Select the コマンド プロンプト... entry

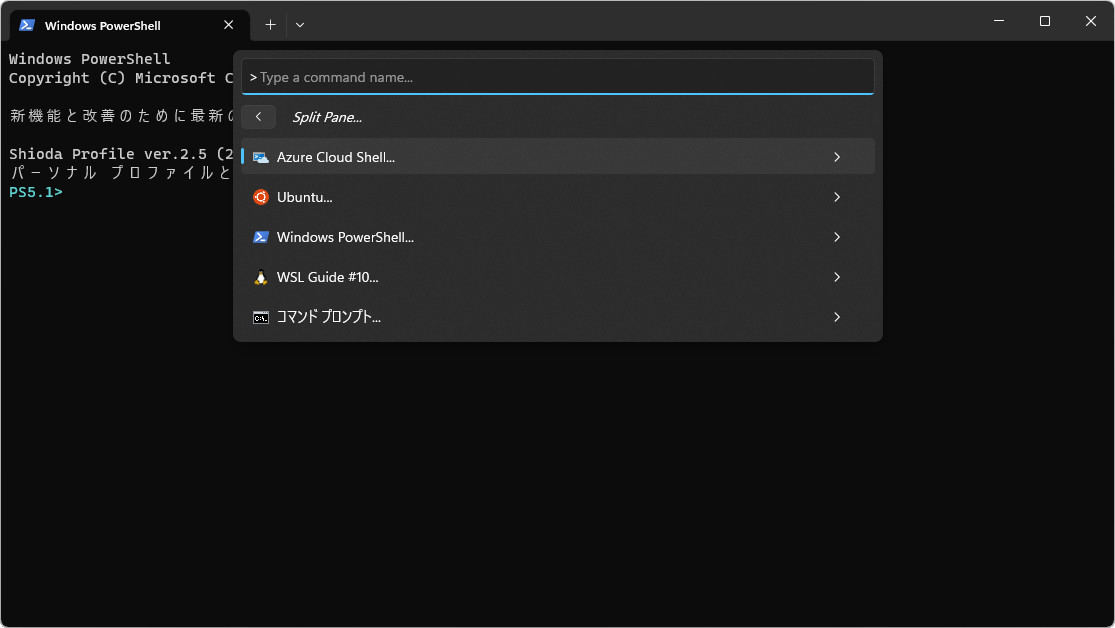[x=558, y=317]
